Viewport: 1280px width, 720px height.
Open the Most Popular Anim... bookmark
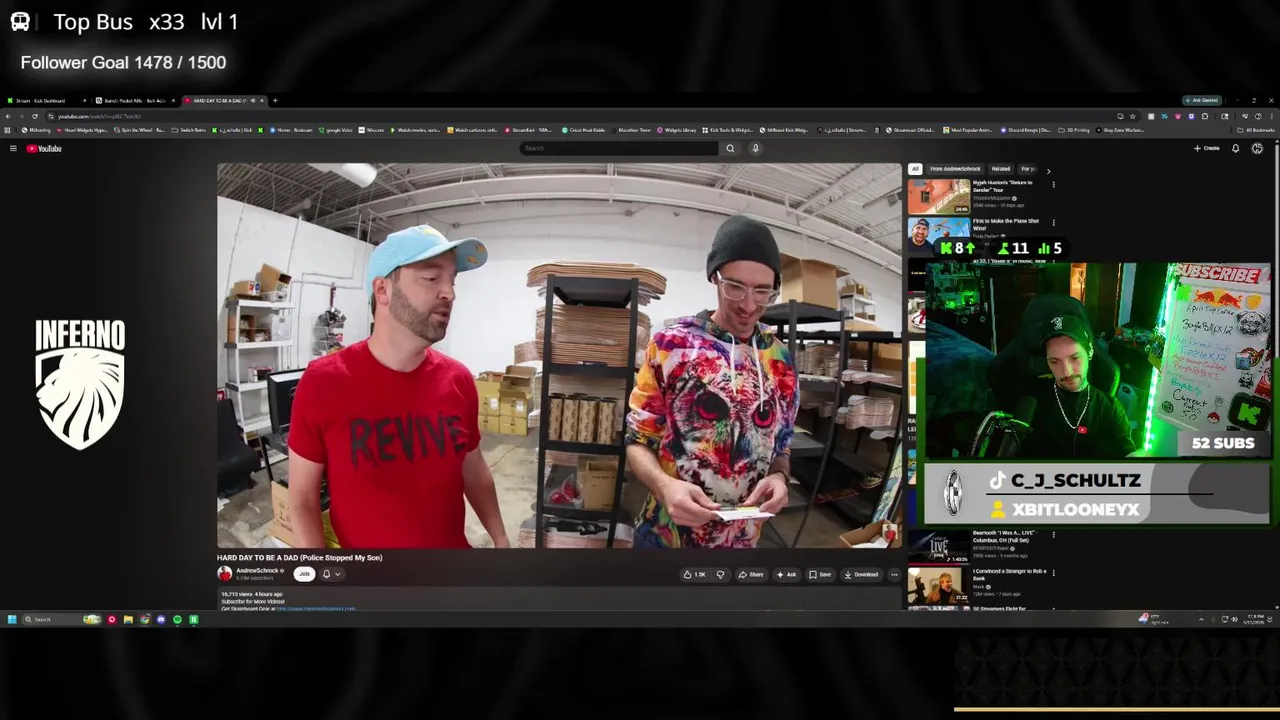(x=966, y=130)
